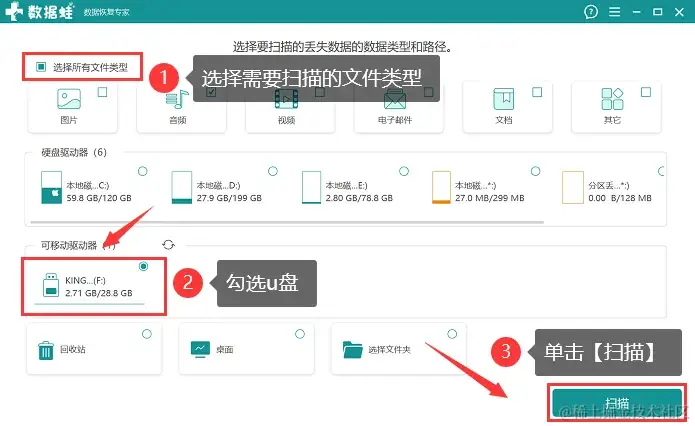695x426 pixels.
Task: Click the 27.9 GB/199 GB text
Action: click(x=229, y=198)
